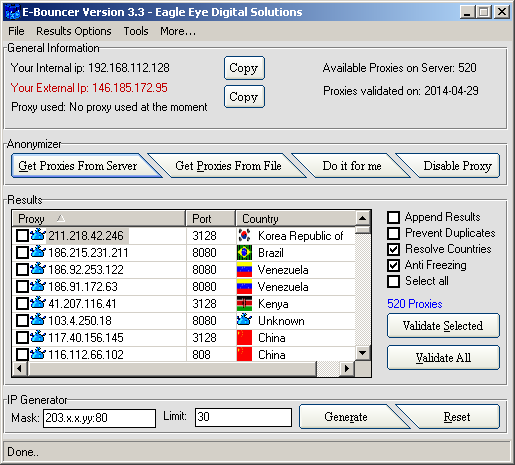
Task: Click the IP Generator Mask field
Action: point(99,418)
